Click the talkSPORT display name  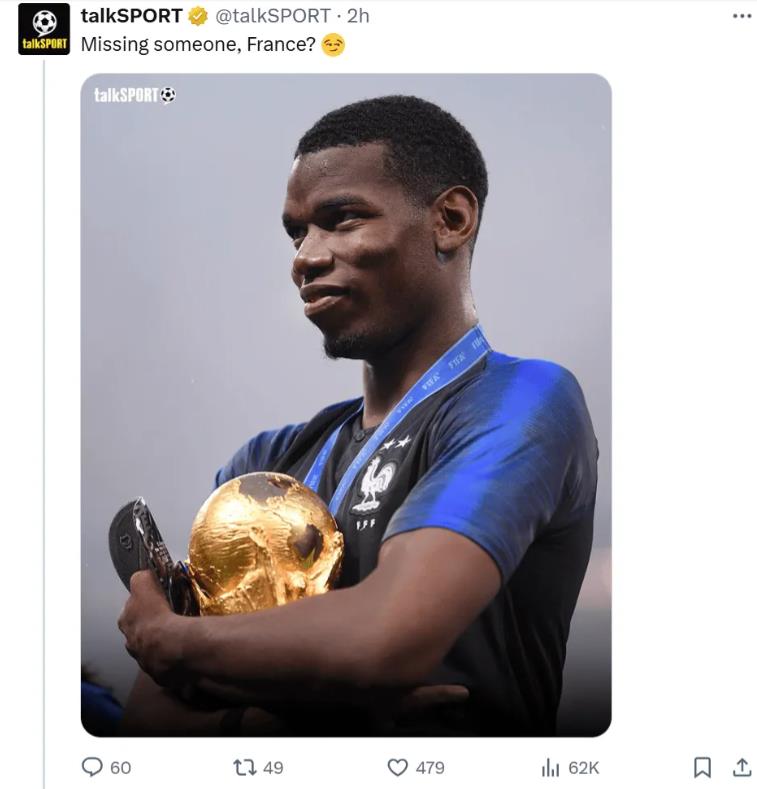131,16
